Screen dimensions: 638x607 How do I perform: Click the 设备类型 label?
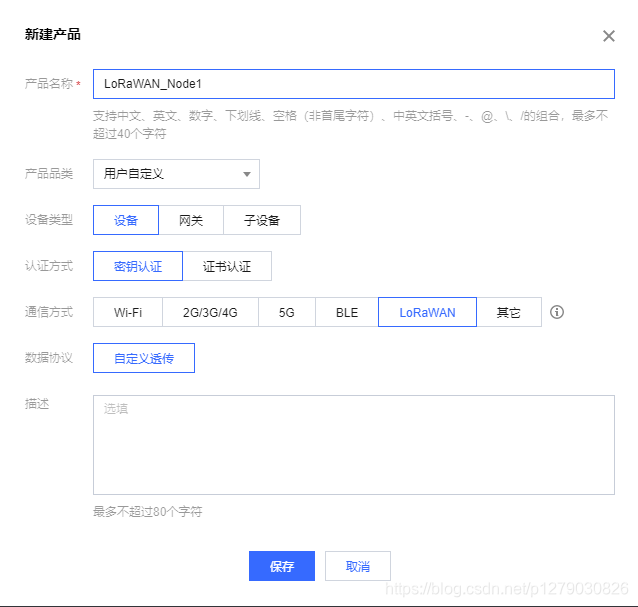(x=49, y=220)
